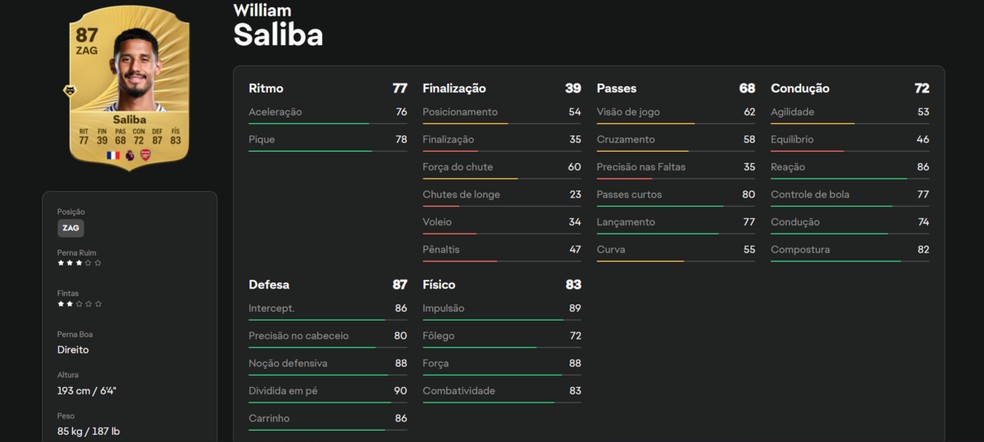Image resolution: width=984 pixels, height=442 pixels.
Task: Click the France flag on the player card
Action: (113, 155)
